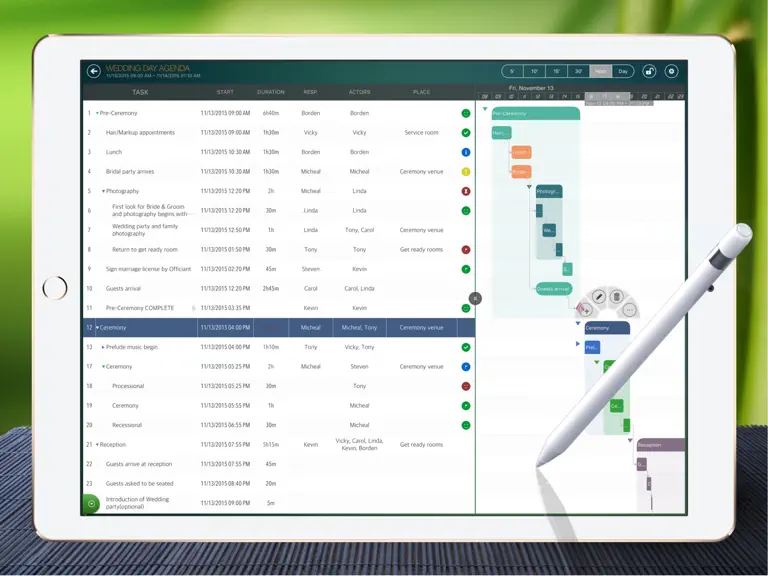Open the settings gear icon
Viewport: 768px width, 576px height.
672,72
